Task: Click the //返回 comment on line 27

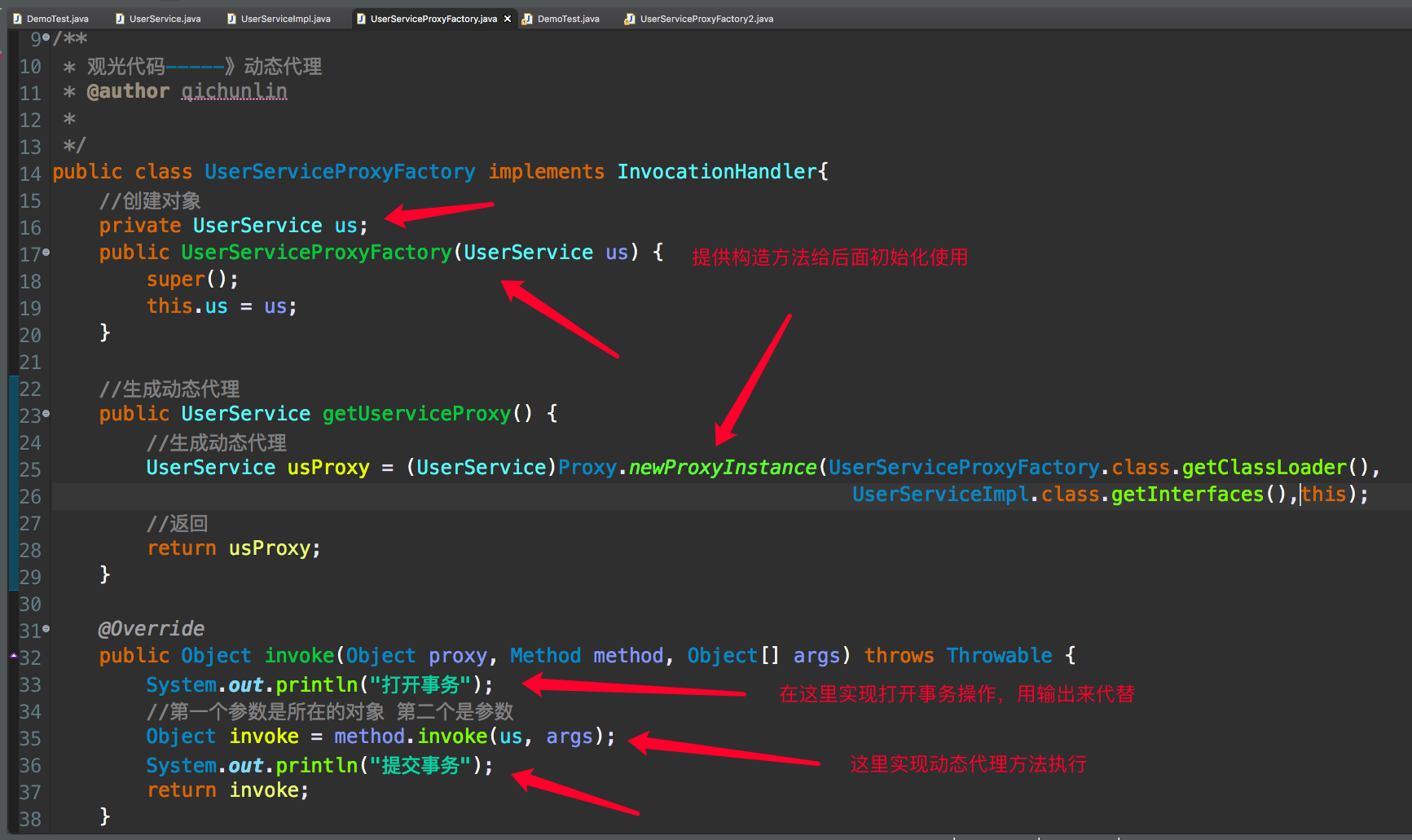Action: pos(178,523)
